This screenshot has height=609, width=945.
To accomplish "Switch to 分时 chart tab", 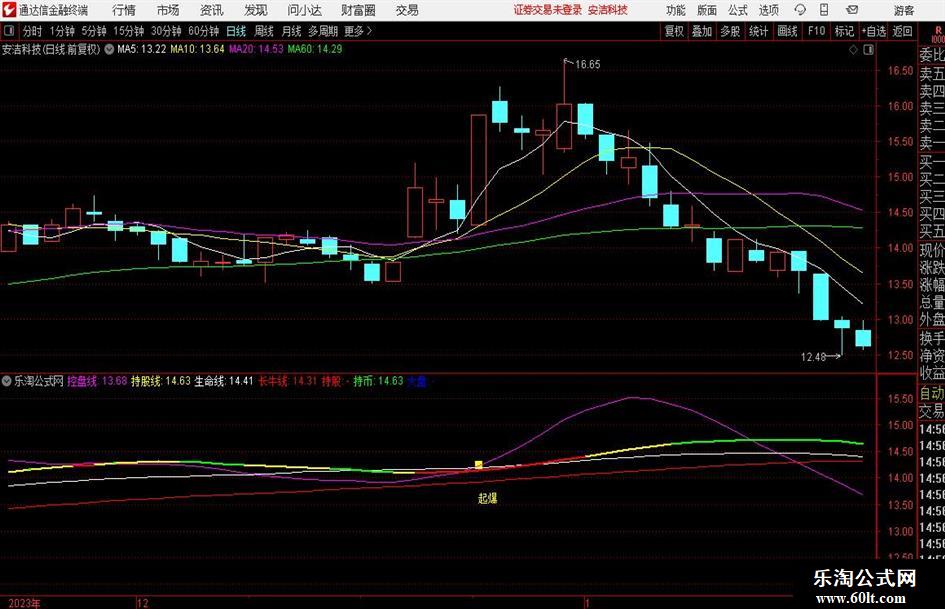I will 32,31.
